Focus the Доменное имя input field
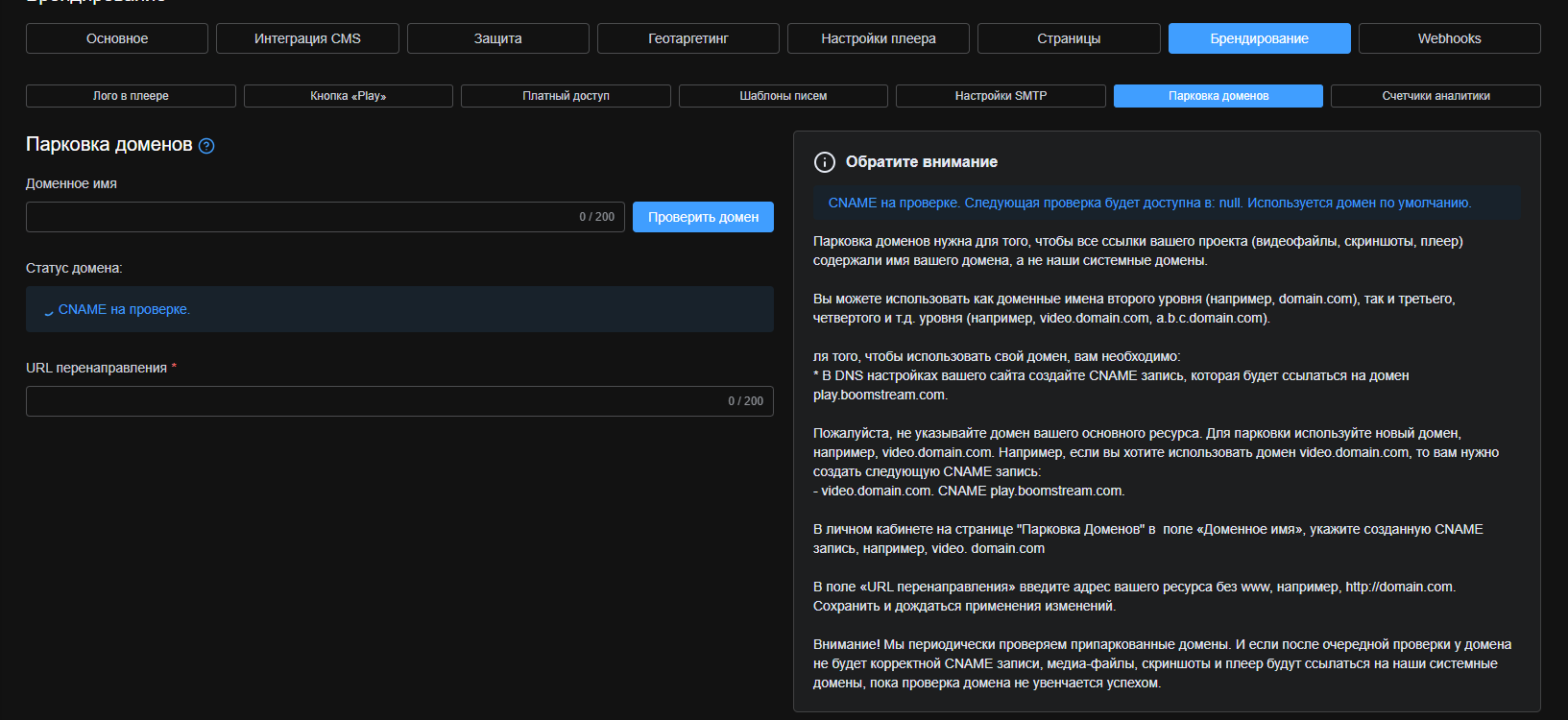This screenshot has width=1568, height=720. click(x=326, y=217)
